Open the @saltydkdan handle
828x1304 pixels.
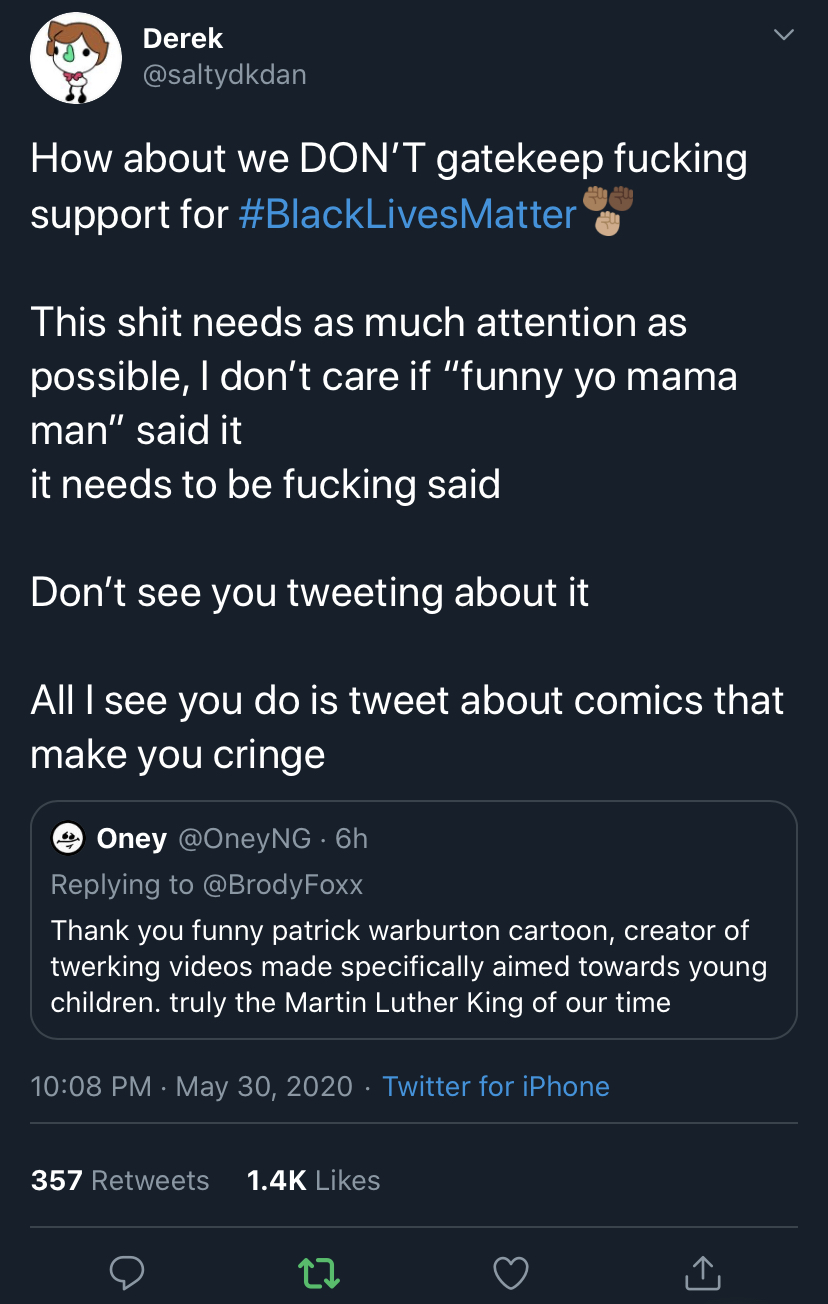click(225, 75)
